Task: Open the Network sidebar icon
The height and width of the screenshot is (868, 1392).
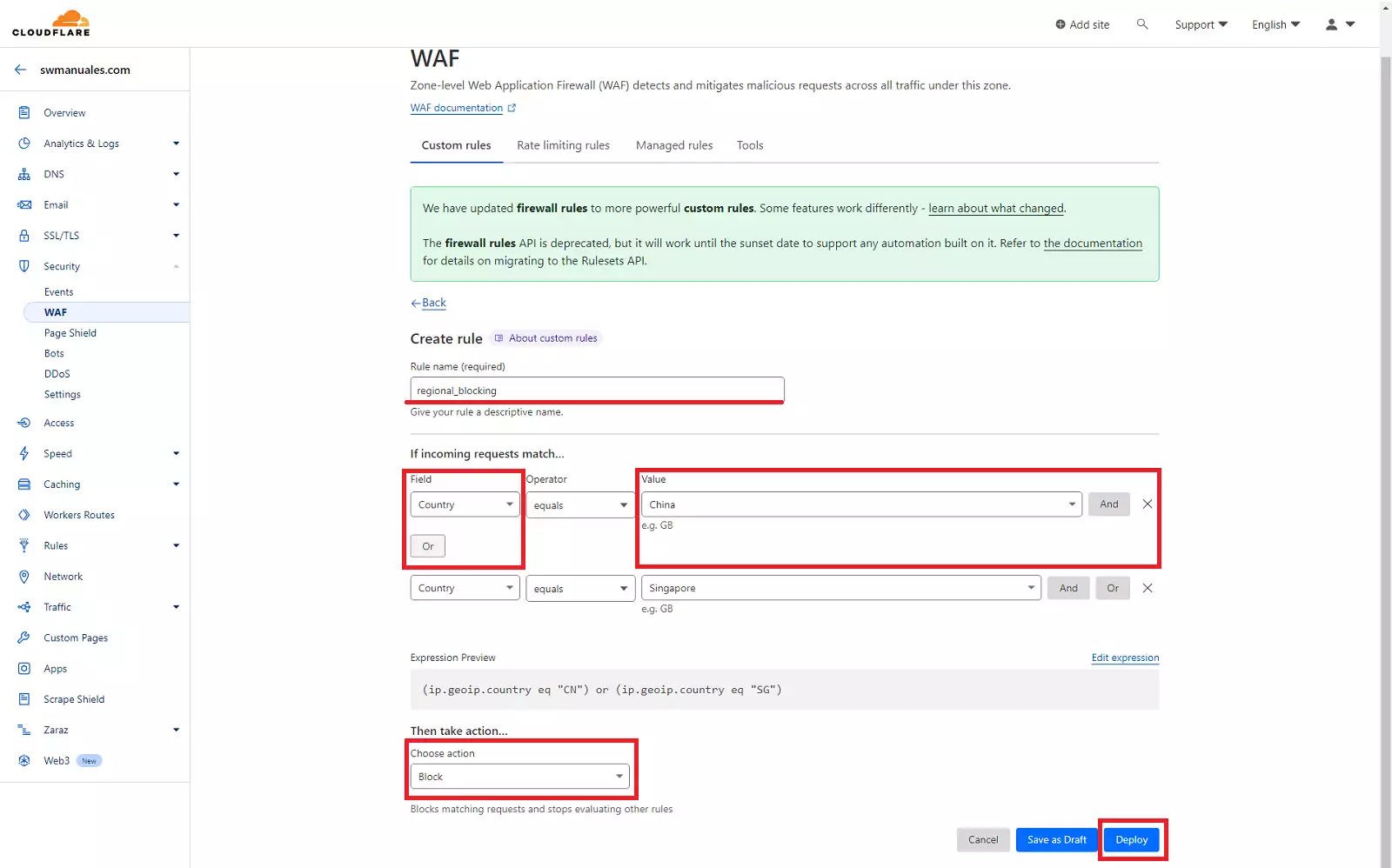Action: pyautogui.click(x=24, y=577)
